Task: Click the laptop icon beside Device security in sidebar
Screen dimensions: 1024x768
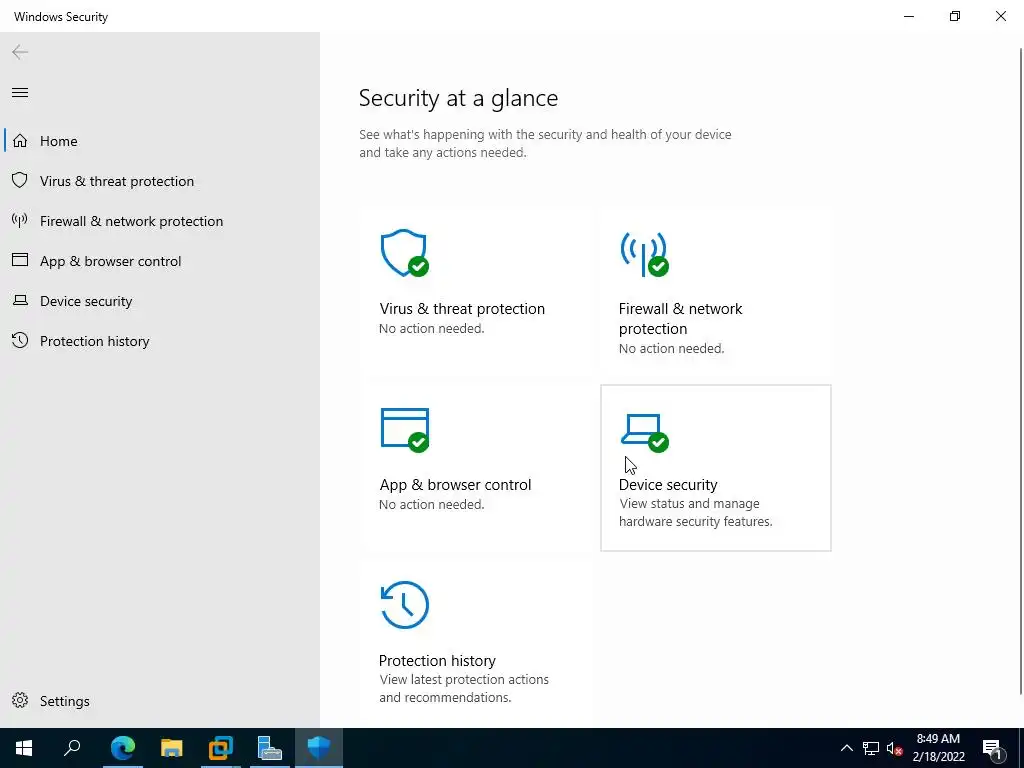Action: 20,300
